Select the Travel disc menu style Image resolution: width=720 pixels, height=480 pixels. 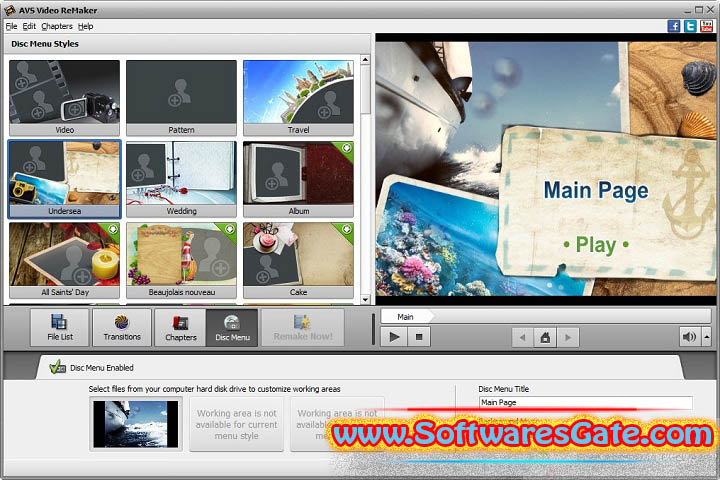tap(298, 97)
